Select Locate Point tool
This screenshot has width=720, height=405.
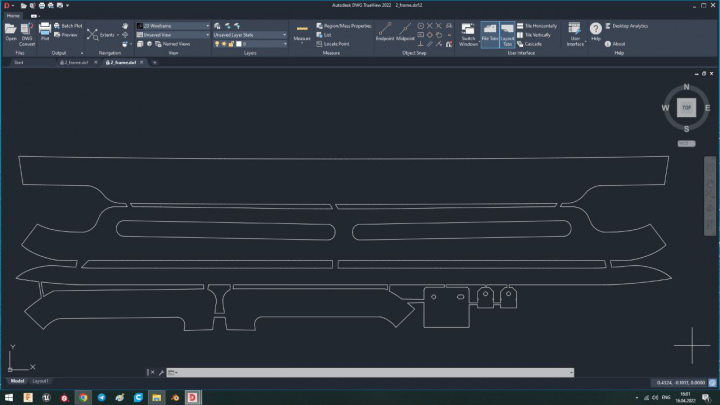333,44
